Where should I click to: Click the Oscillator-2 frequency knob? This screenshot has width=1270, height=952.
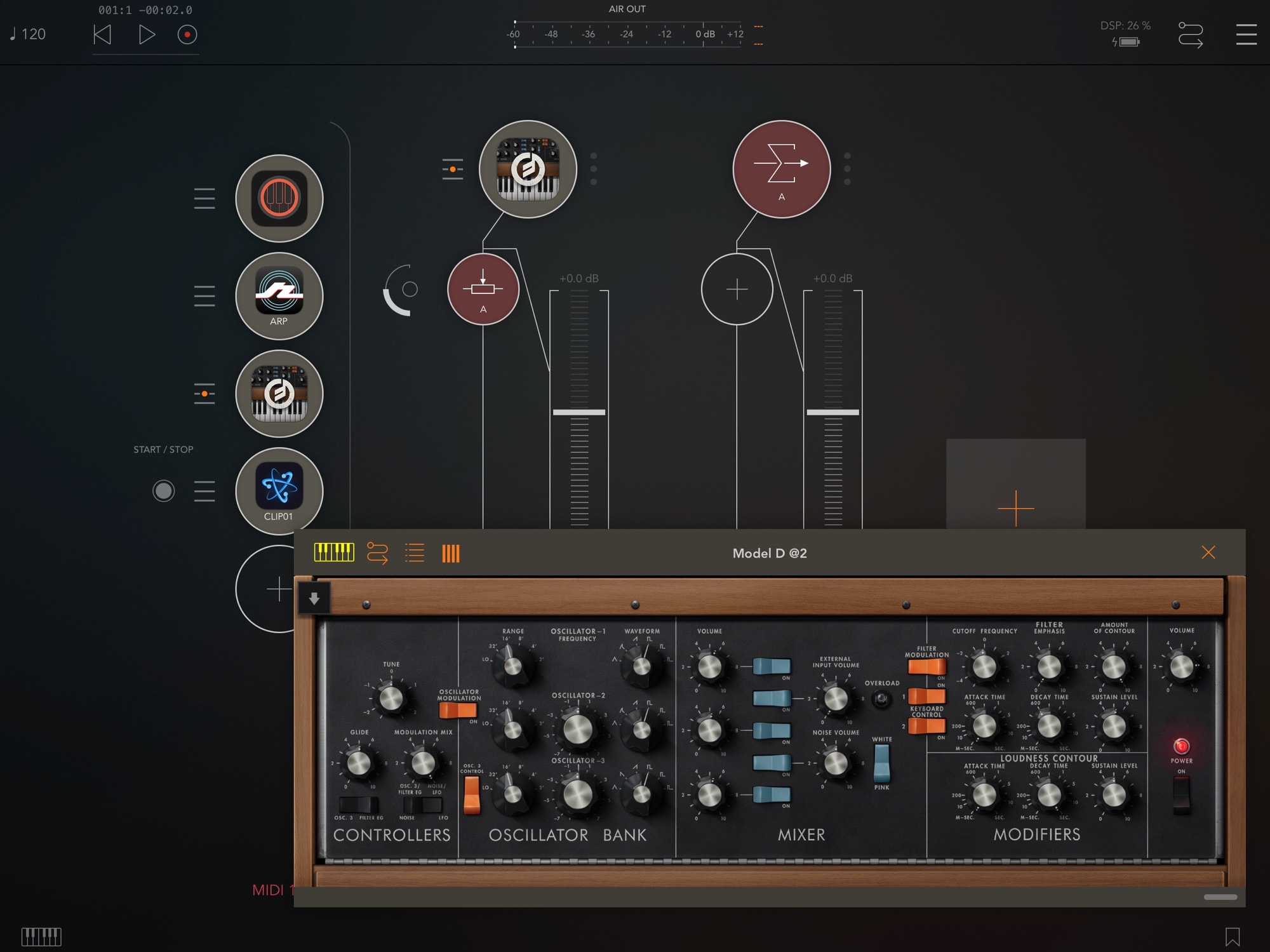click(x=577, y=730)
